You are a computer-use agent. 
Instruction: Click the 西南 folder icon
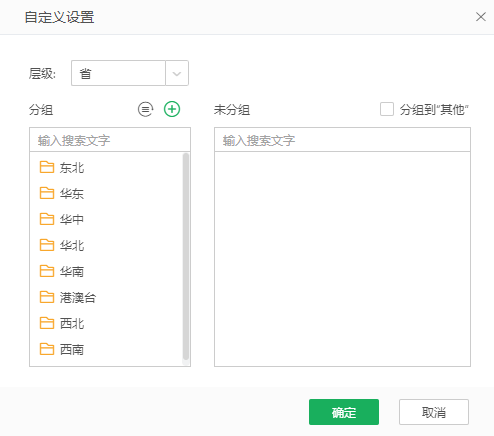click(47, 349)
